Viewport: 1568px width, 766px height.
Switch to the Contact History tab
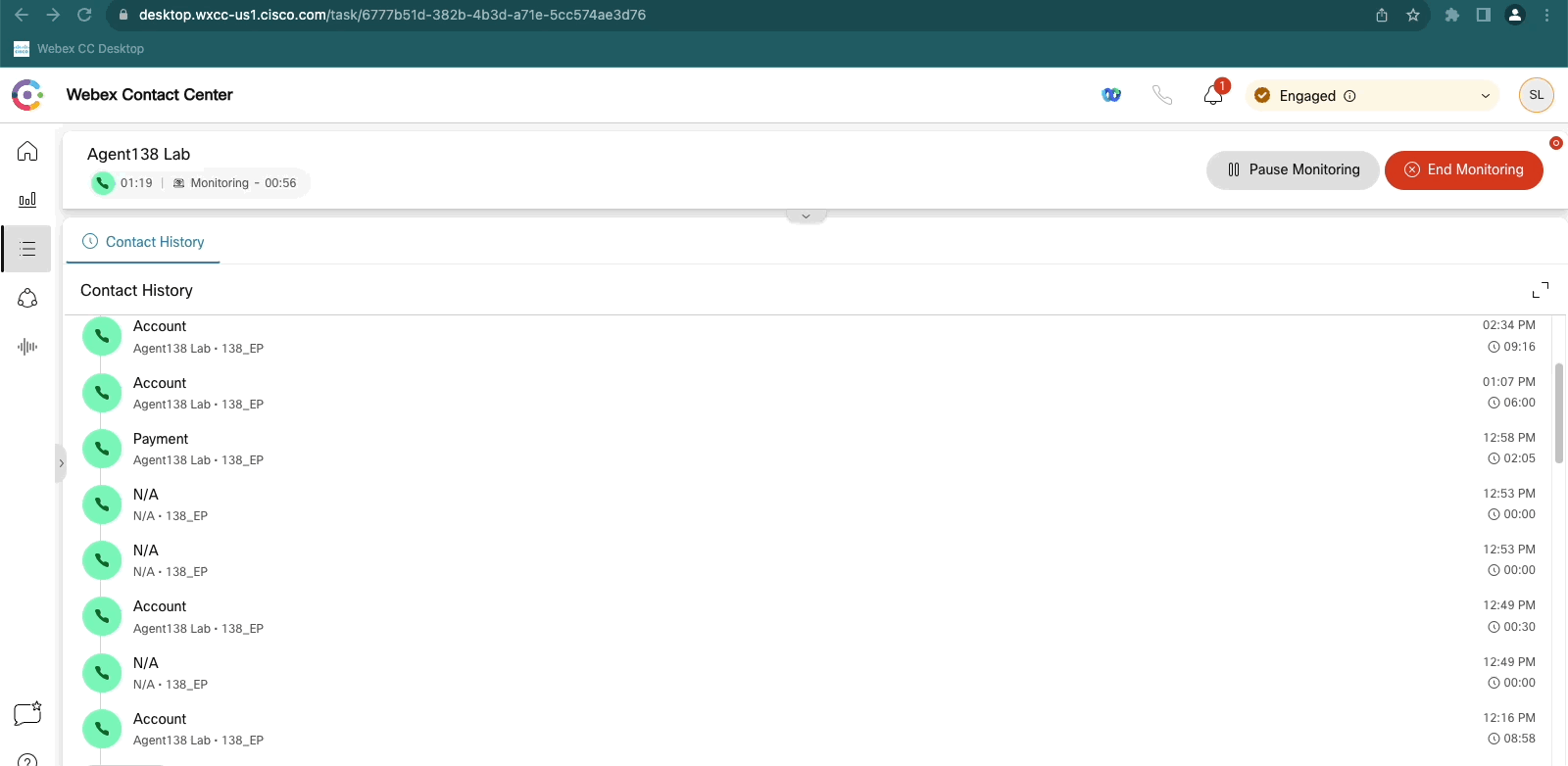[143, 242]
